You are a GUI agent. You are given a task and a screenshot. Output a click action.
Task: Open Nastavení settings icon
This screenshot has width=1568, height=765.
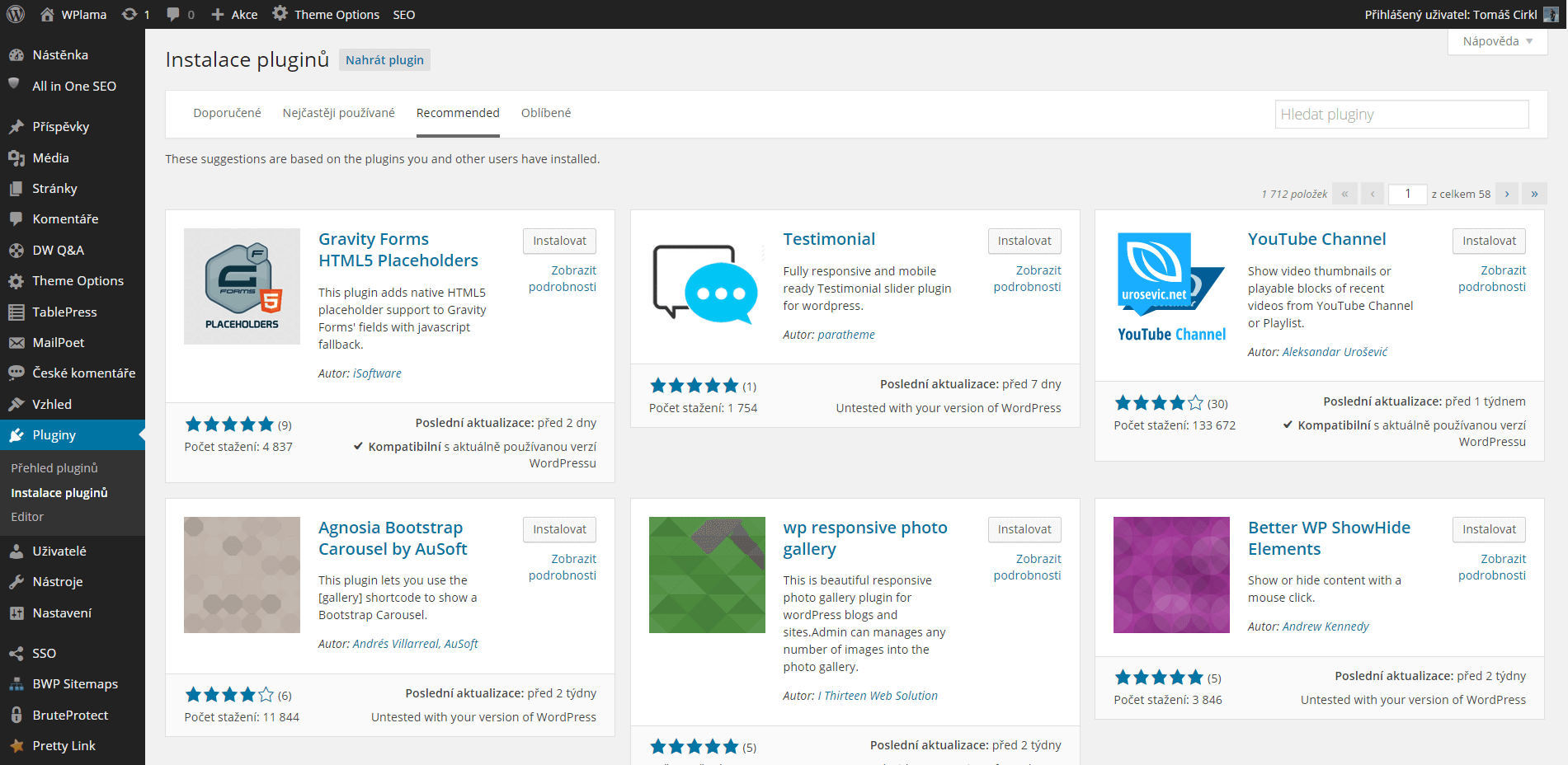[16, 612]
